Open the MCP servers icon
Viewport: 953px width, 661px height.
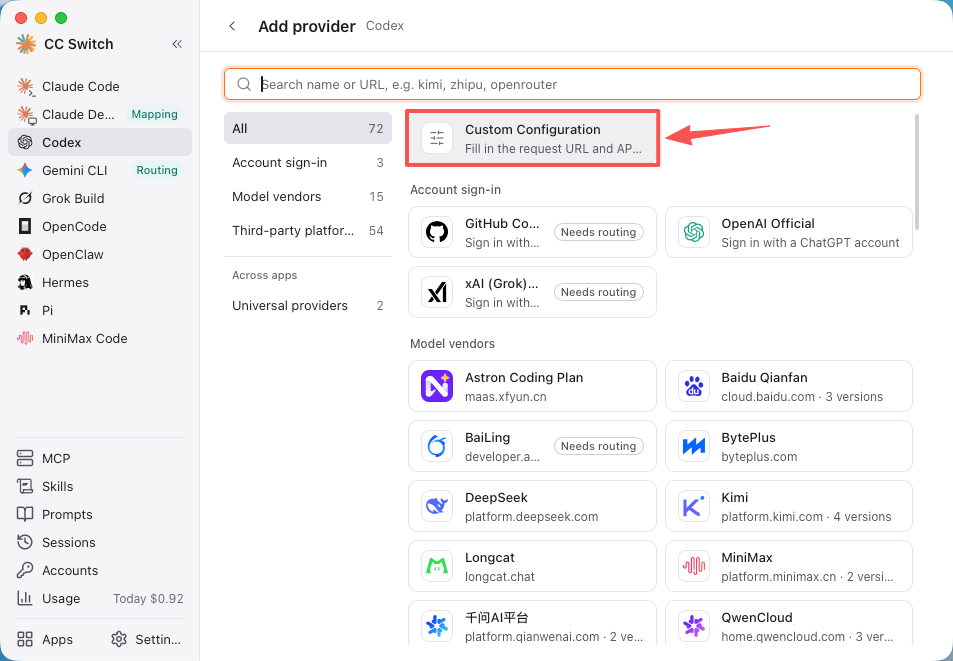click(x=25, y=458)
